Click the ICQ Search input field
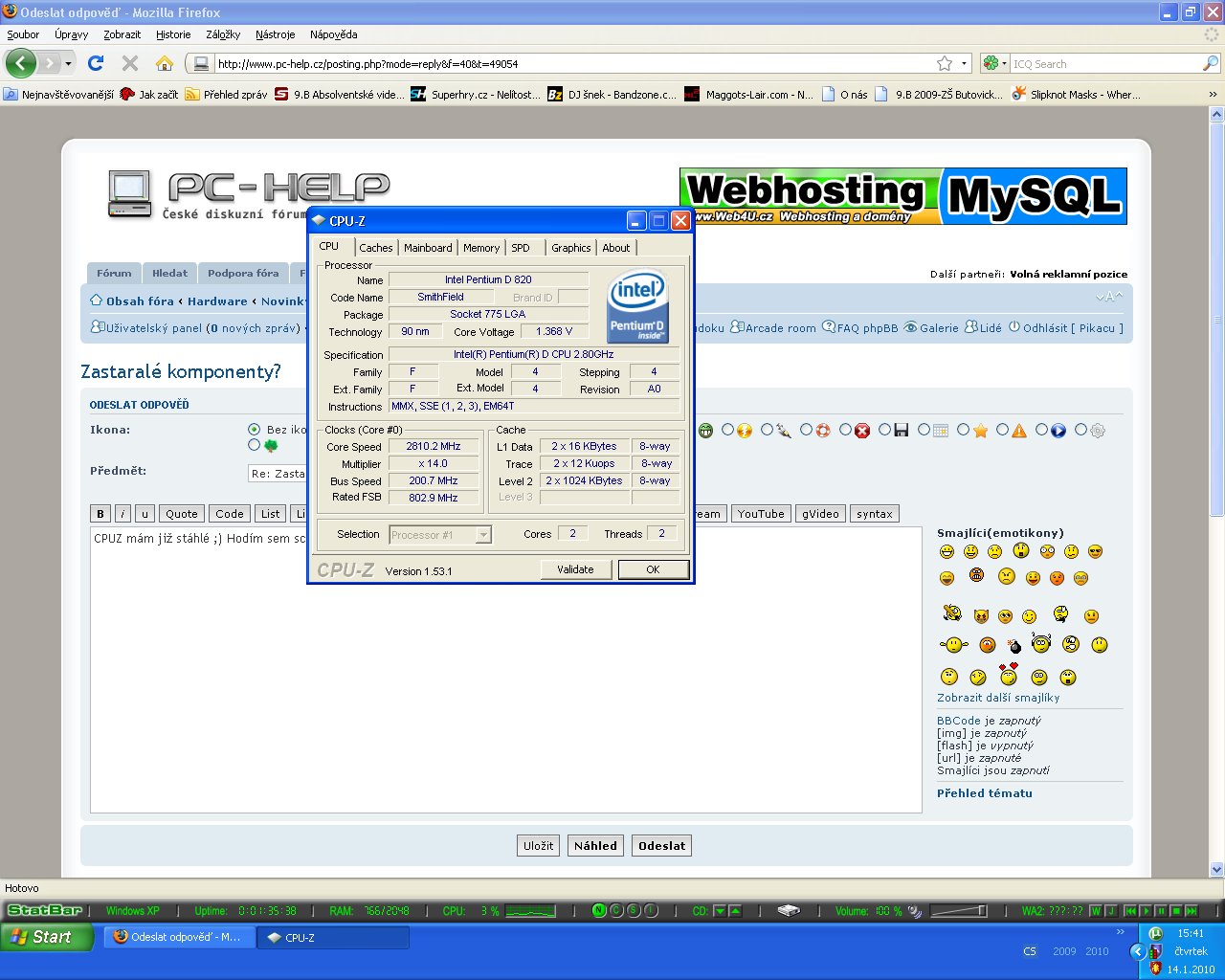 (1106, 63)
